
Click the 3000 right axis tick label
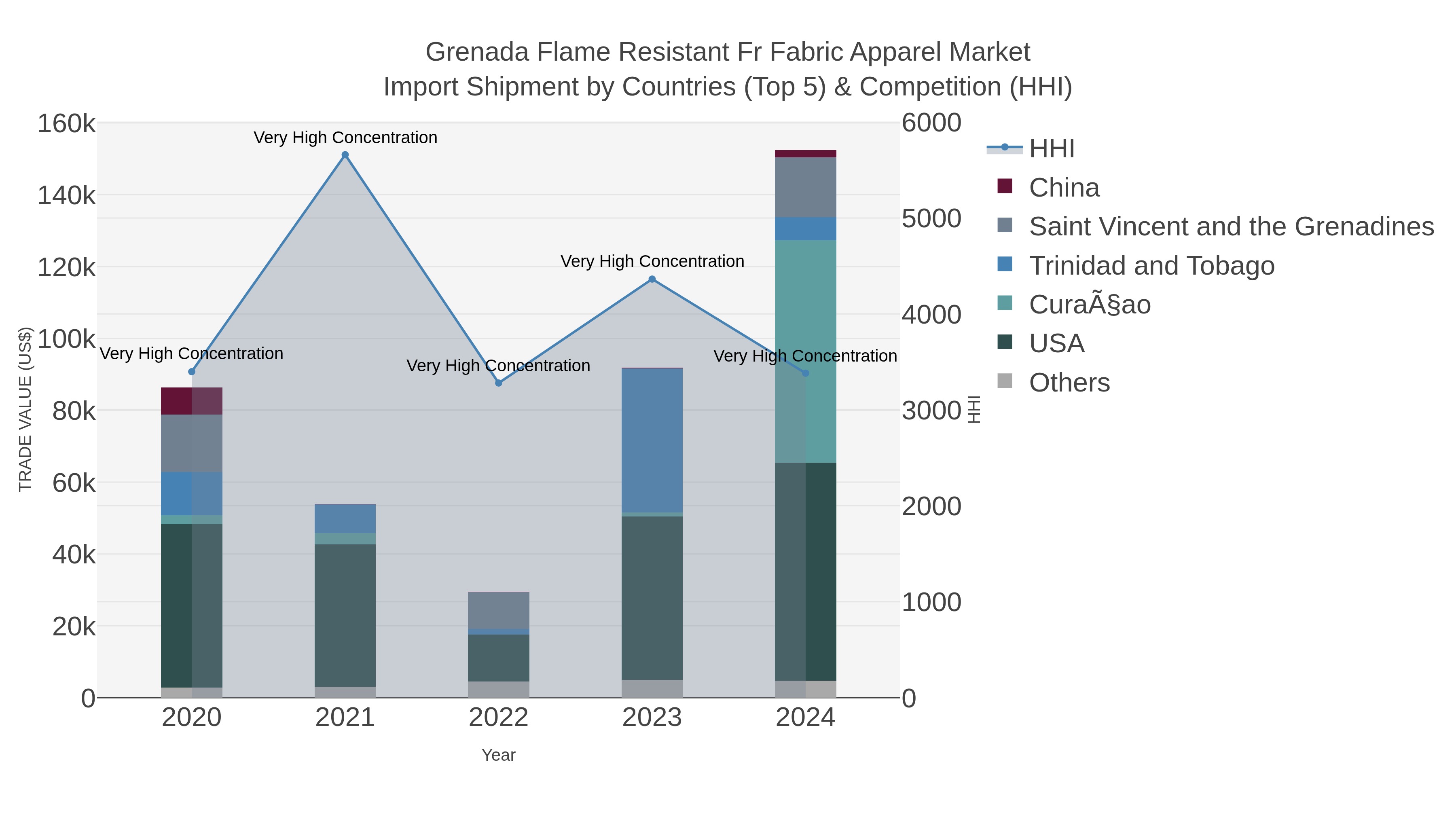931,411
